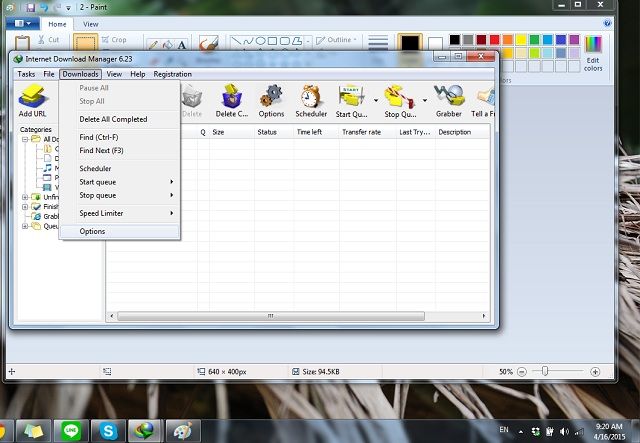
Task: Collapse the All Downloads tree node
Action: [x=25, y=139]
